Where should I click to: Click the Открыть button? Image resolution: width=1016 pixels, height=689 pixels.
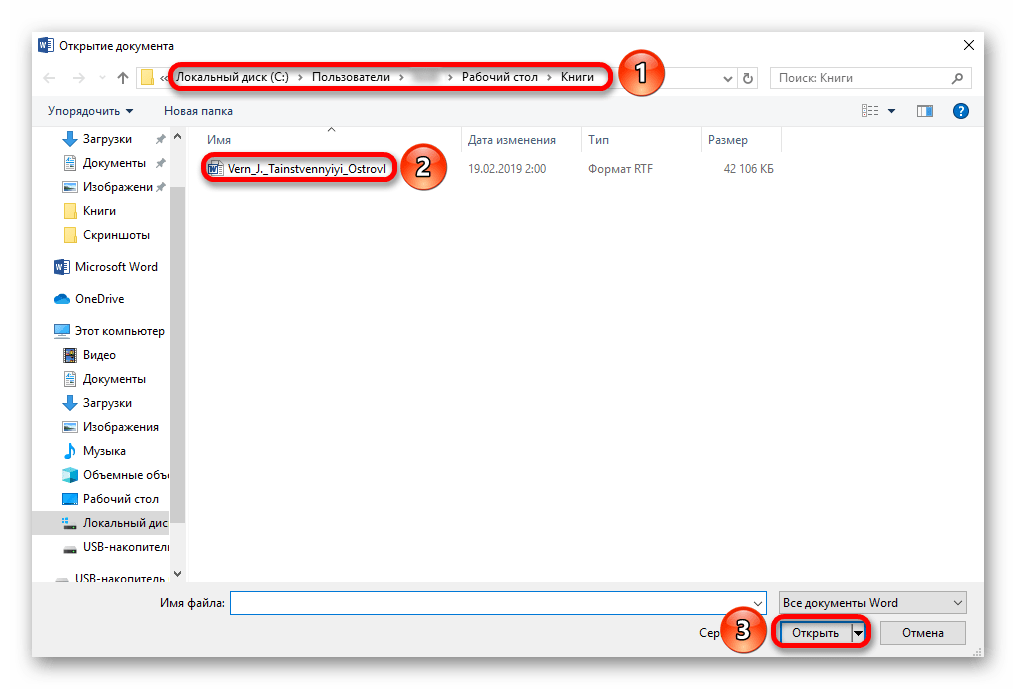point(815,633)
